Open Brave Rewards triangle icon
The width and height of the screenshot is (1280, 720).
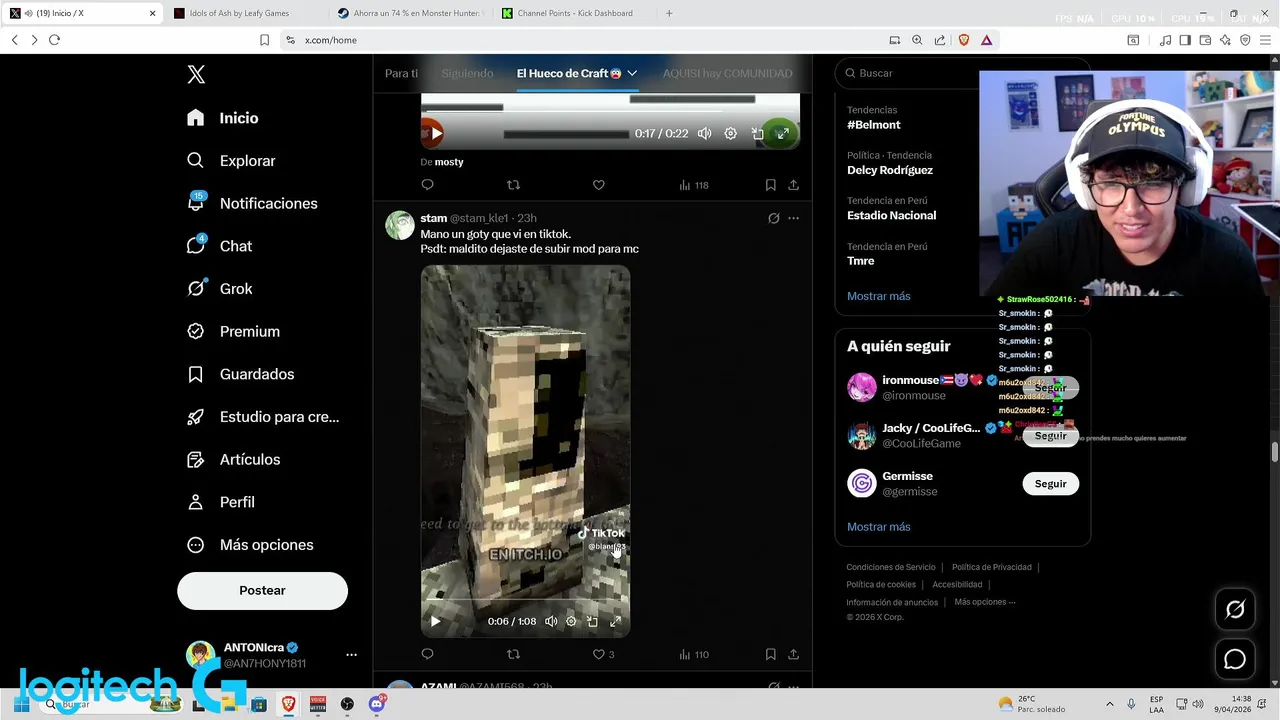point(986,40)
